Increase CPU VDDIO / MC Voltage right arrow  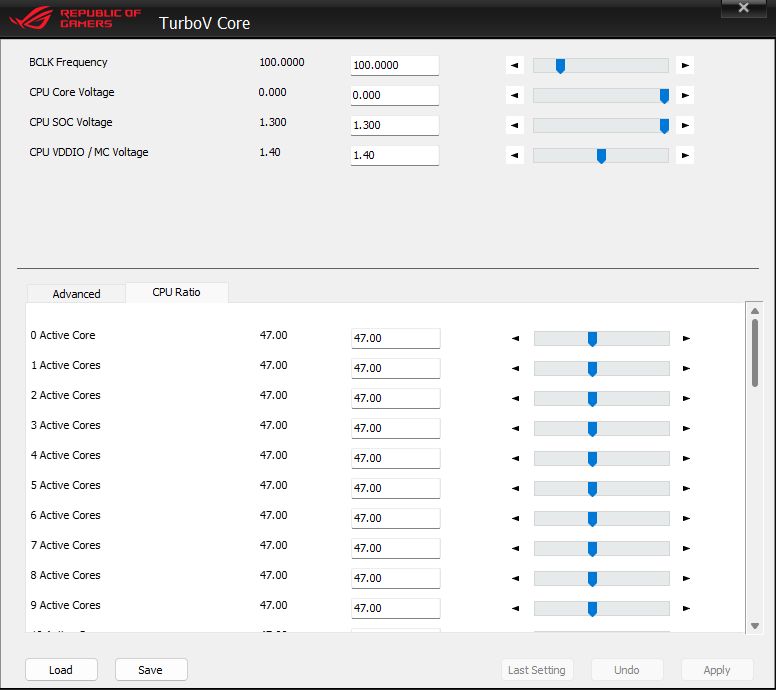click(685, 155)
